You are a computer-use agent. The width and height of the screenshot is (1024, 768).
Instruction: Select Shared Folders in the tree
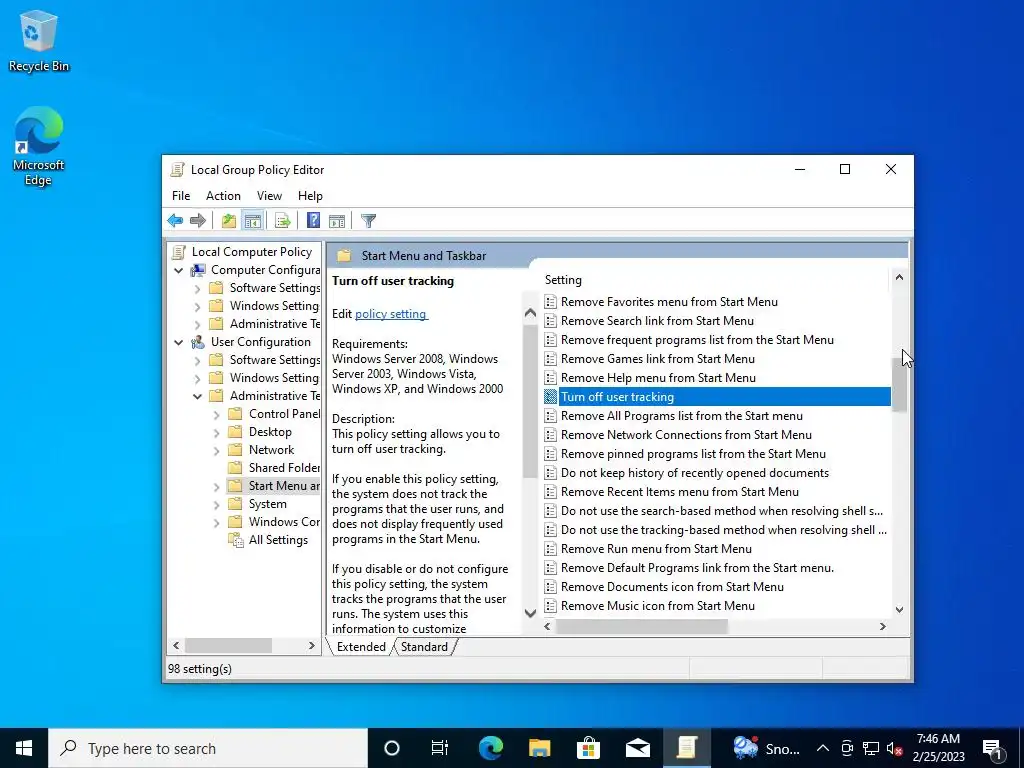point(284,468)
